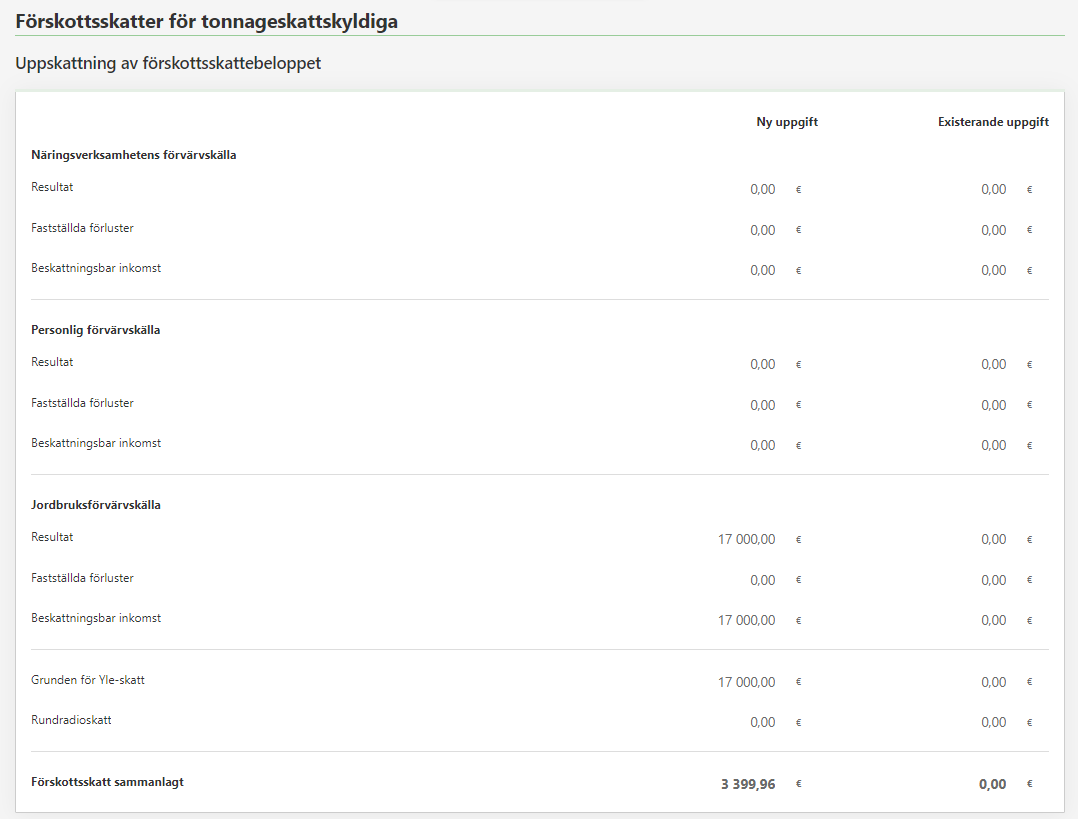Click Personlig förvärvskälla Fastställda förluster new value
The width and height of the screenshot is (1078, 819).
tap(762, 405)
